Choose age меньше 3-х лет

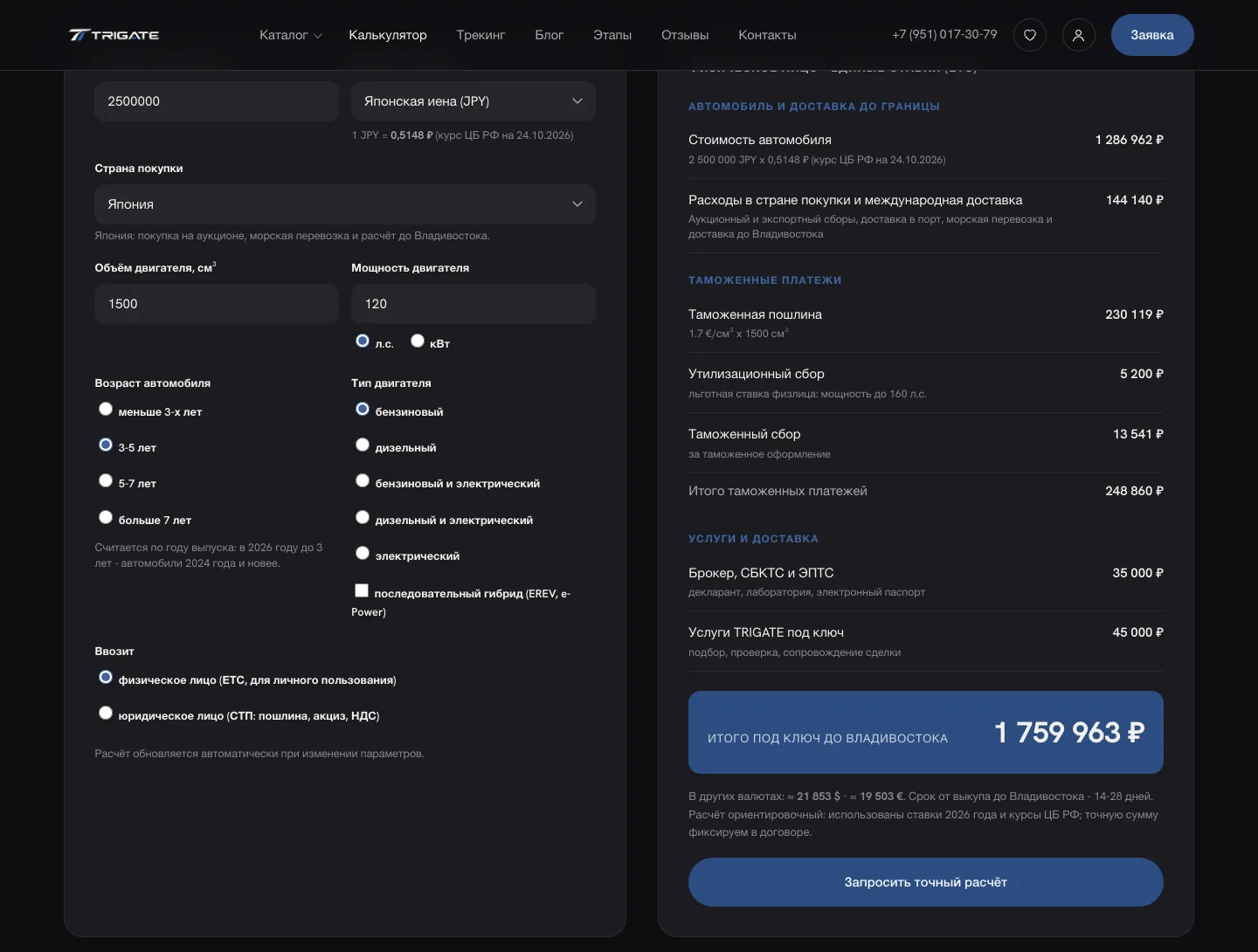(106, 409)
